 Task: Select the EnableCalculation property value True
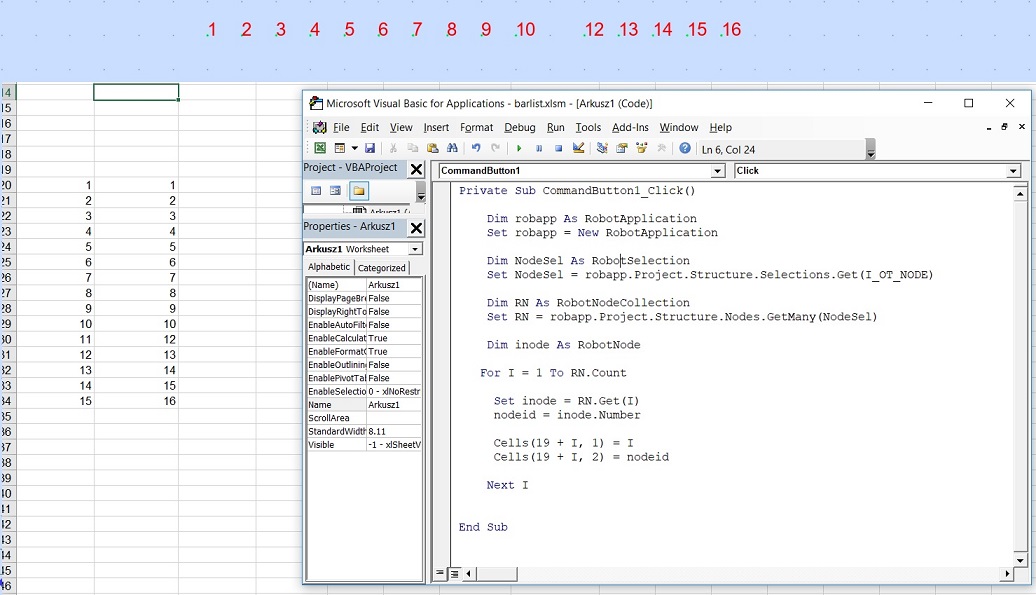[x=394, y=338]
